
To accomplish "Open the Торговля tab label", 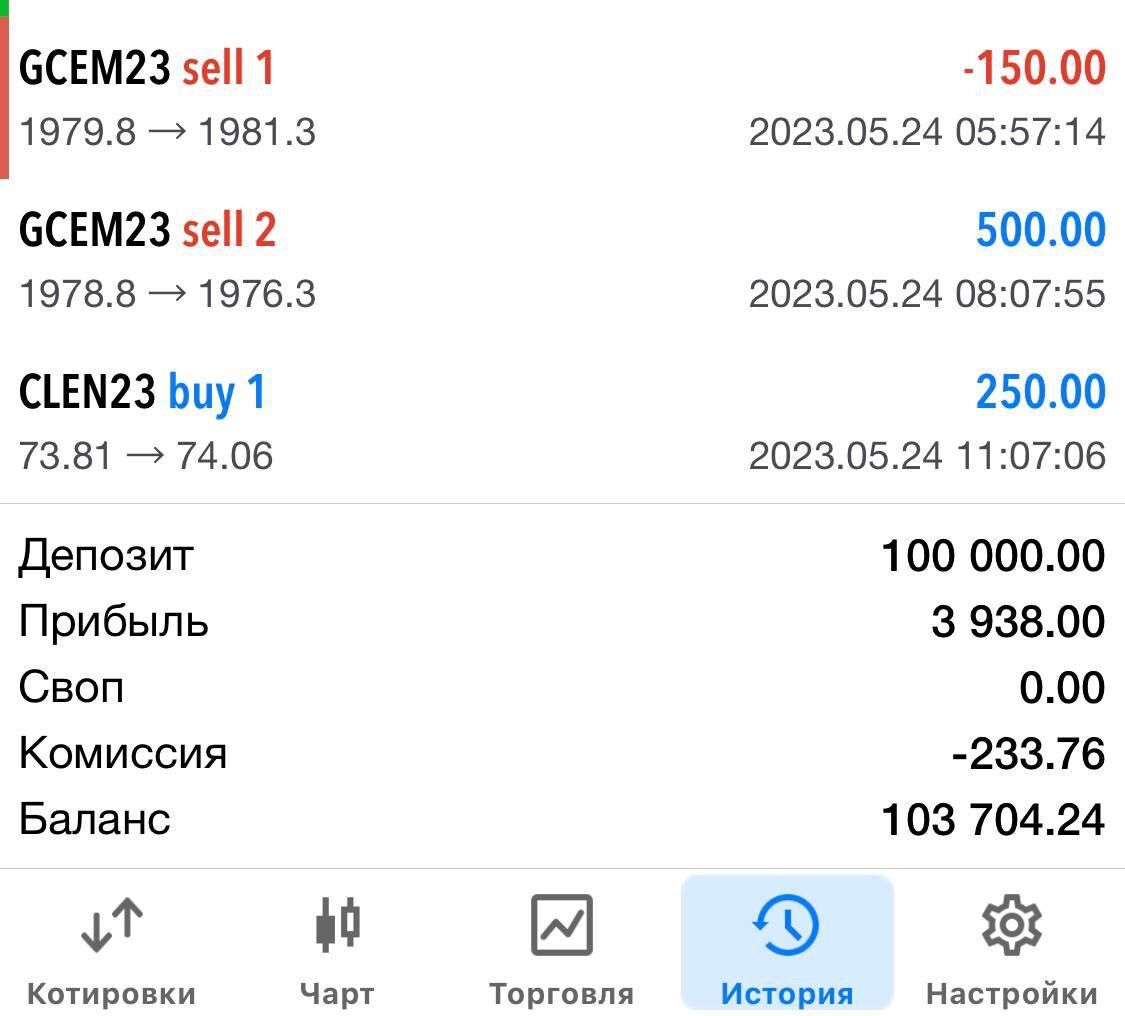I will pyautogui.click(x=561, y=994).
